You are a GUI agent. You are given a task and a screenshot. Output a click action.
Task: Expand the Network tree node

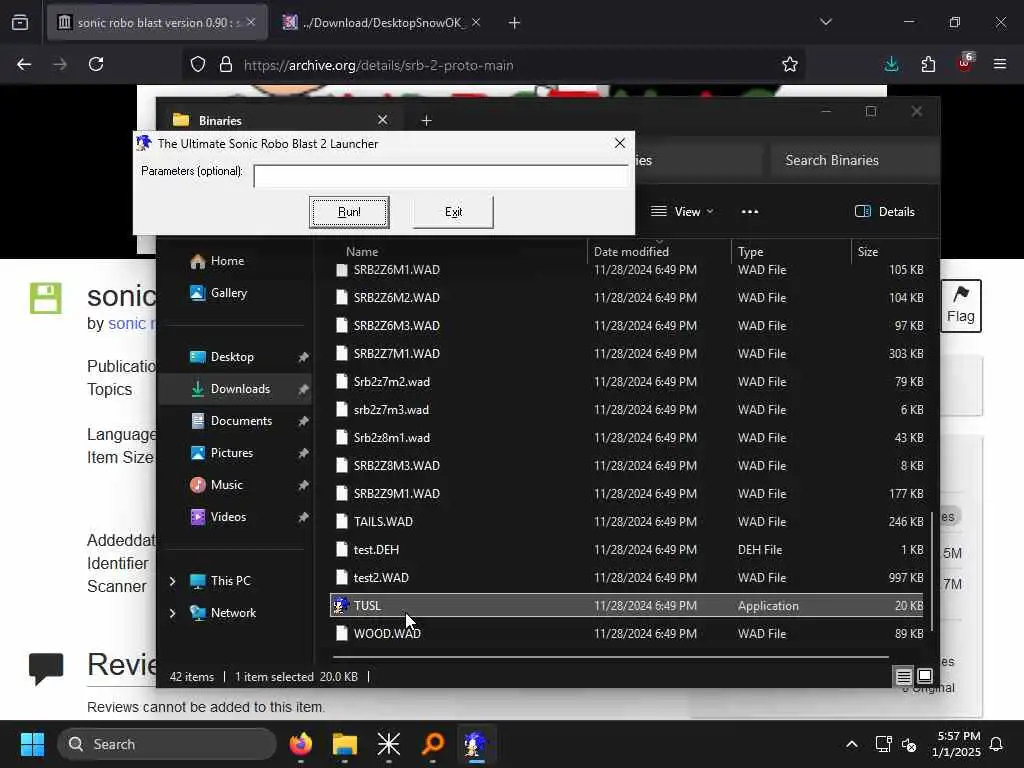click(172, 613)
